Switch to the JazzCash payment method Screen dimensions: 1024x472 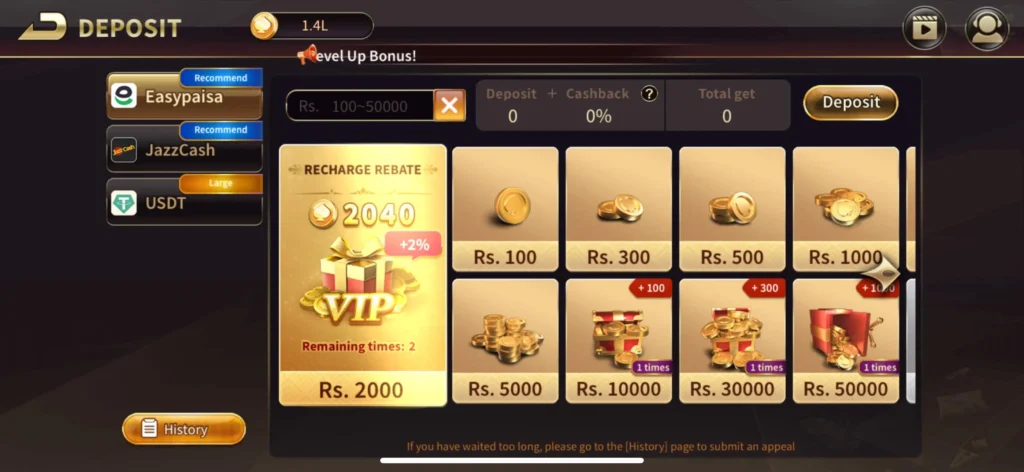click(184, 148)
